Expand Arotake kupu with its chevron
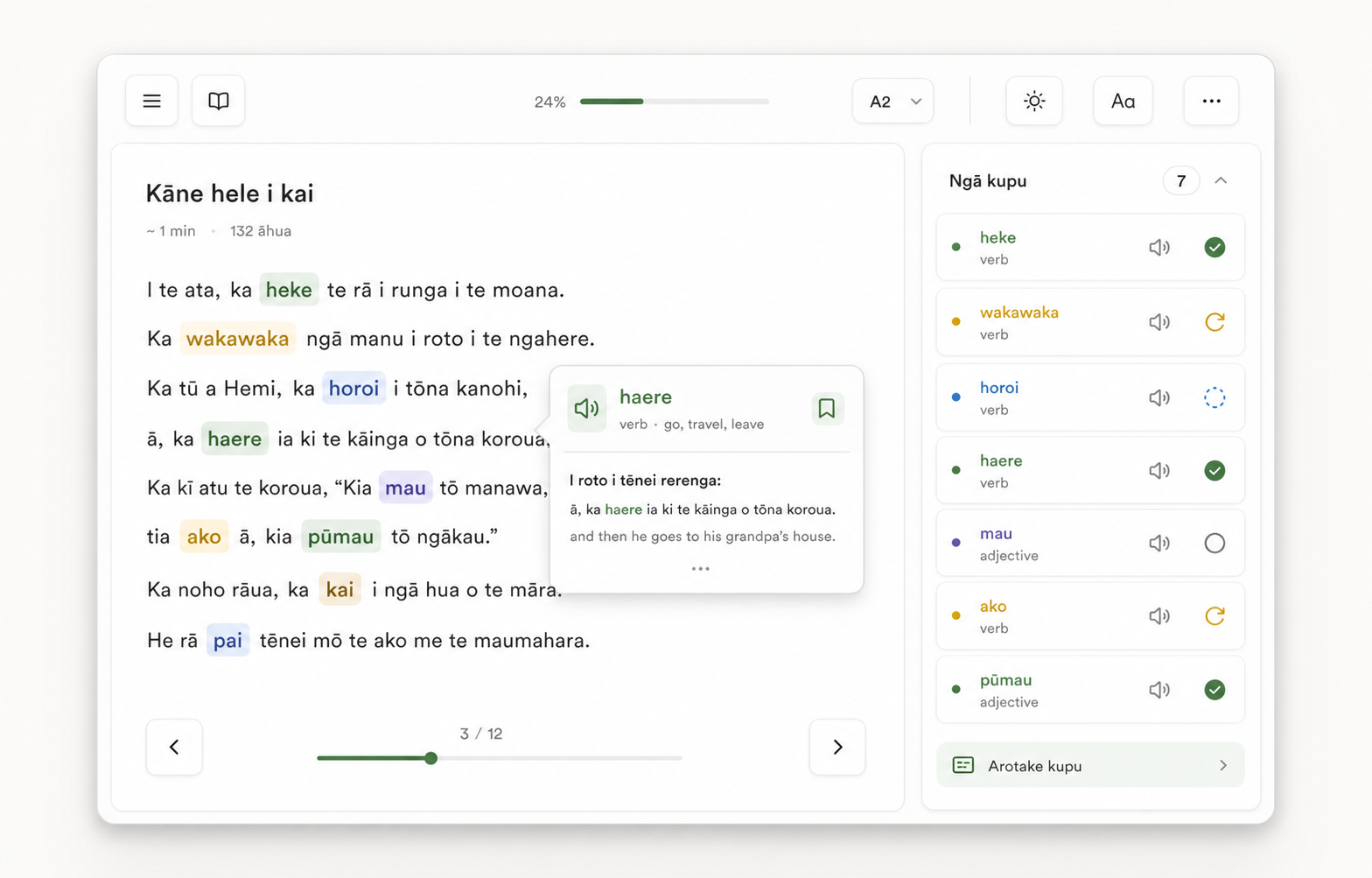 point(1223,766)
